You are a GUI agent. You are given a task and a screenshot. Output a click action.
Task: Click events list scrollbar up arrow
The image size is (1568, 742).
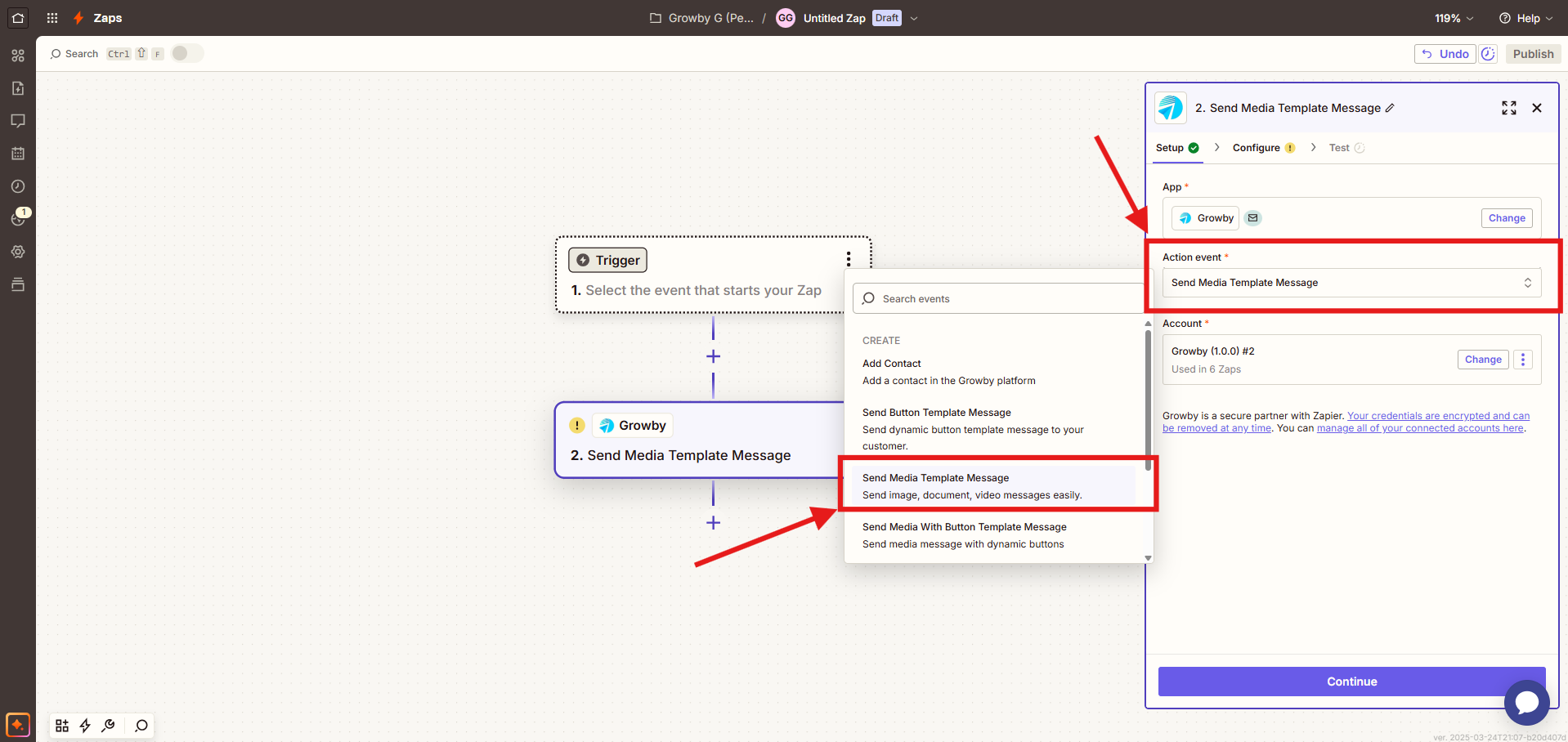(1149, 324)
